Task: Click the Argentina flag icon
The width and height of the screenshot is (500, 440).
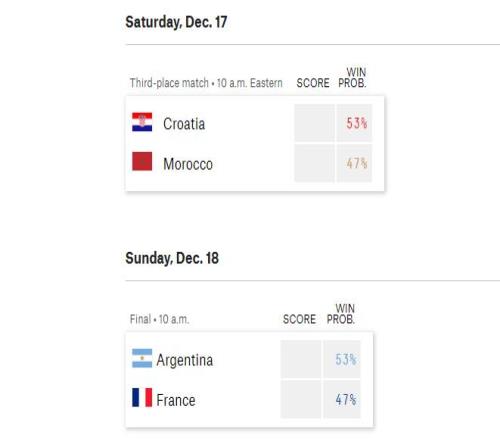Action: pyautogui.click(x=142, y=358)
